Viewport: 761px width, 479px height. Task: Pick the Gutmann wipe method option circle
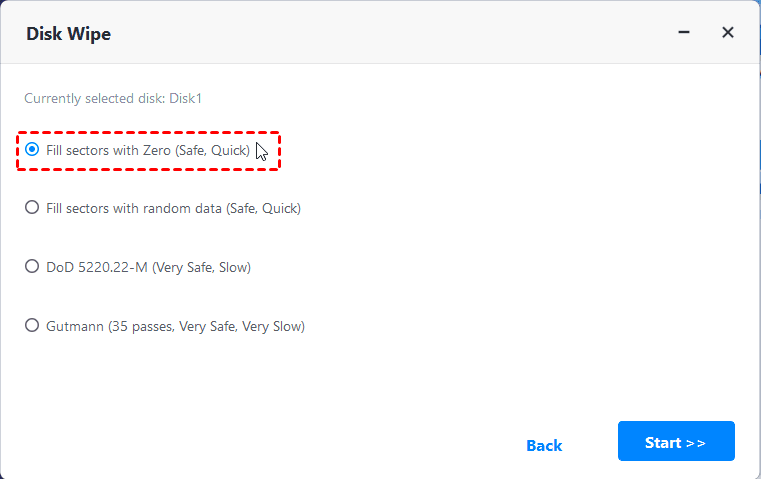pyautogui.click(x=33, y=326)
